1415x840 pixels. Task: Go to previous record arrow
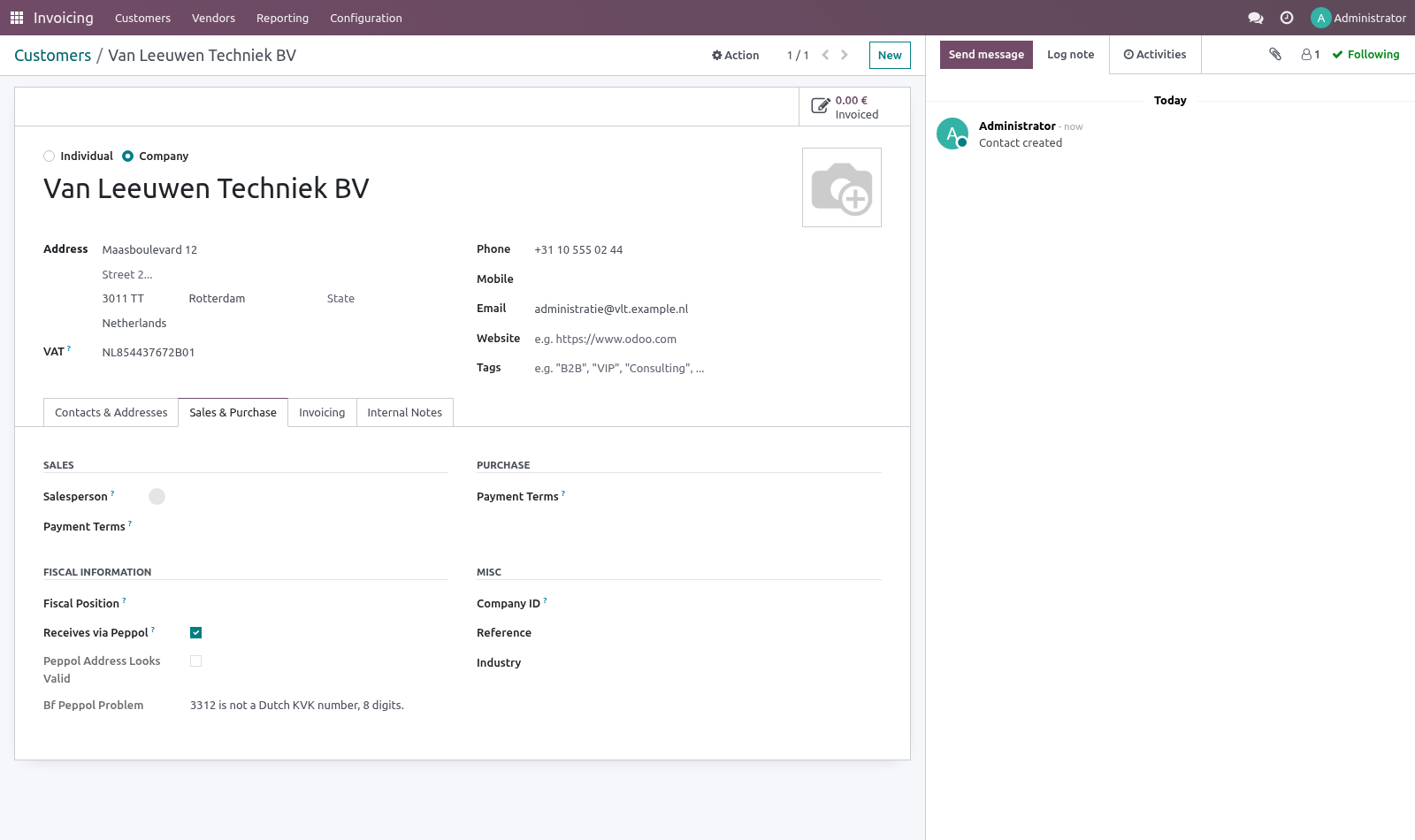[x=825, y=55]
